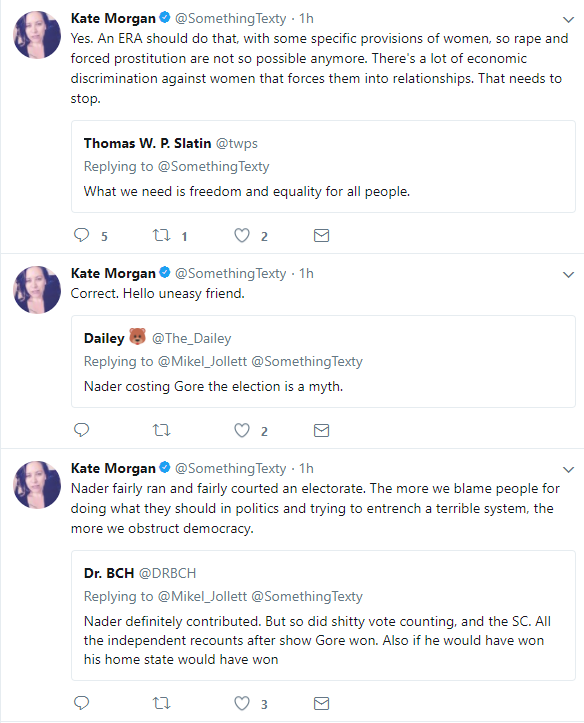Like the tweet about ERA provisions

tap(242, 236)
